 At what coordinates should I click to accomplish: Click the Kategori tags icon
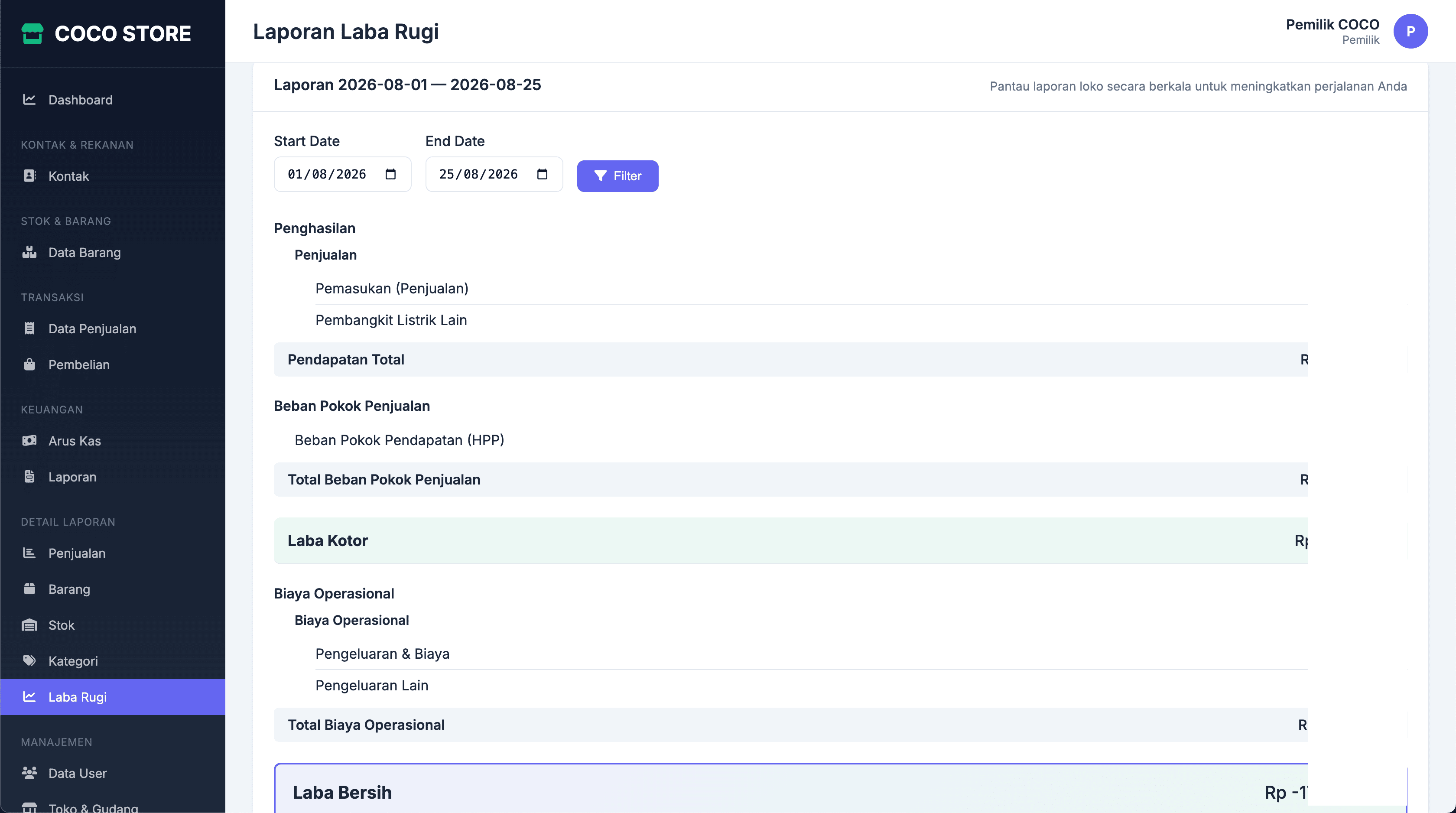(29, 660)
